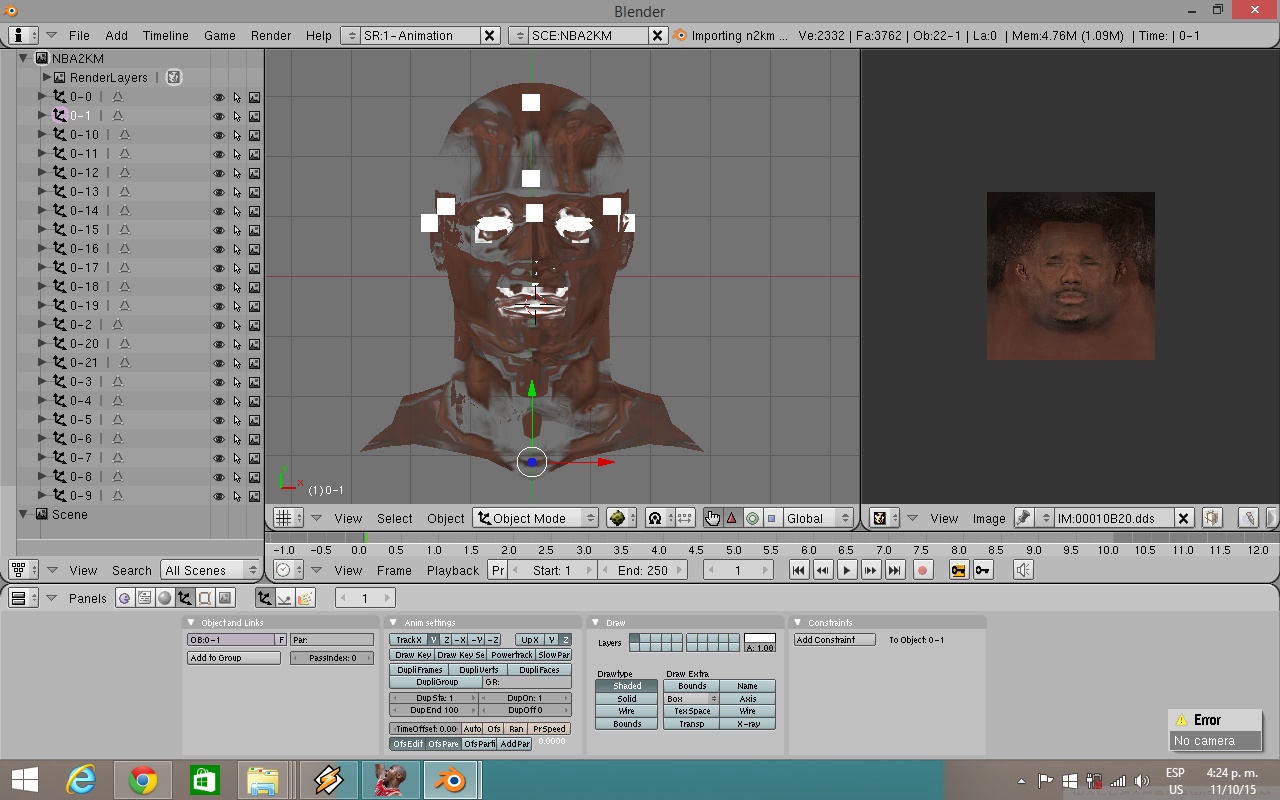The image size is (1280, 800).
Task: Toggle renderability for object 0-17
Action: click(254, 268)
